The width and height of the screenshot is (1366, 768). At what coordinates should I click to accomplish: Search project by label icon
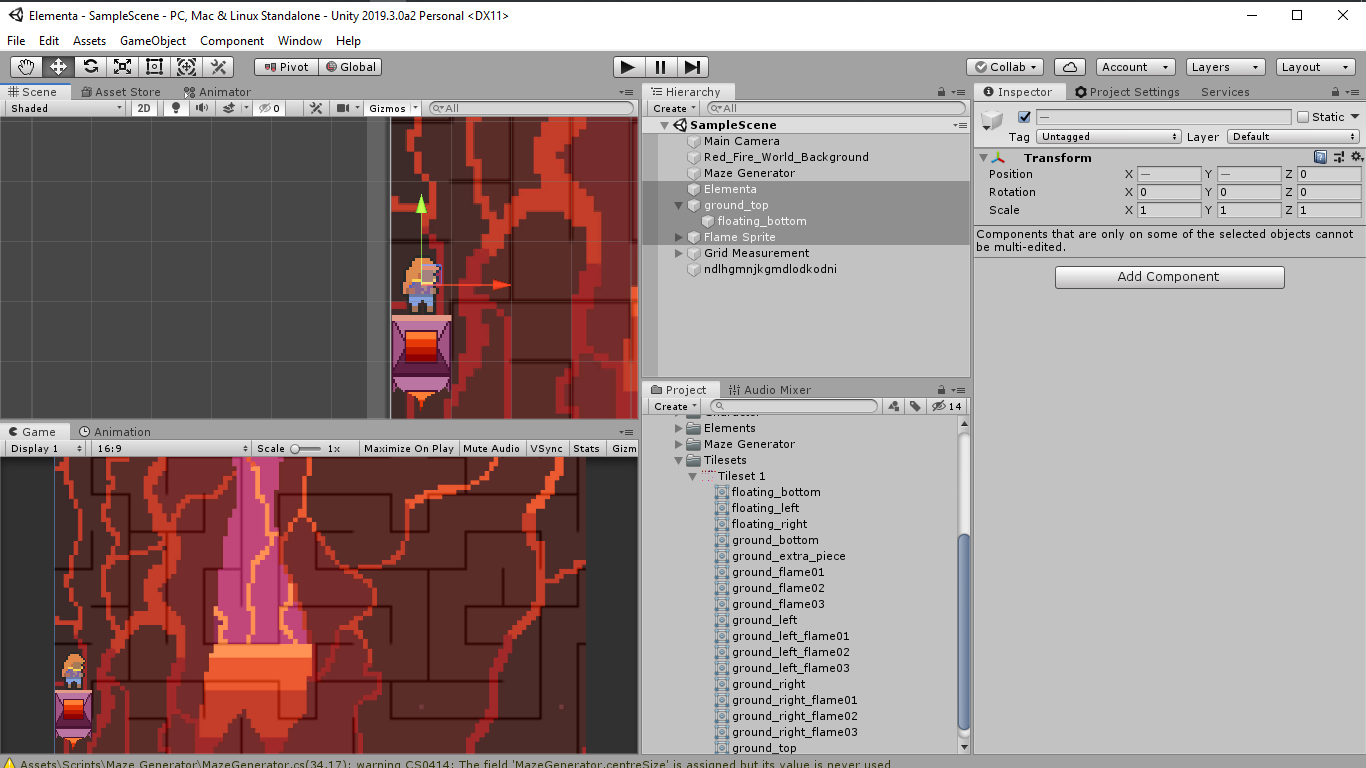click(915, 406)
